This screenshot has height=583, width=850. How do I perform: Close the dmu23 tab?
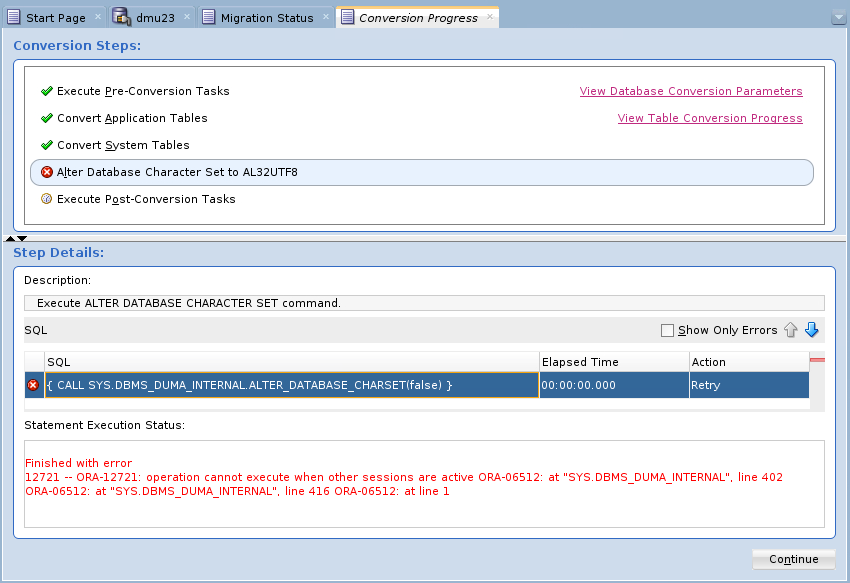[187, 17]
